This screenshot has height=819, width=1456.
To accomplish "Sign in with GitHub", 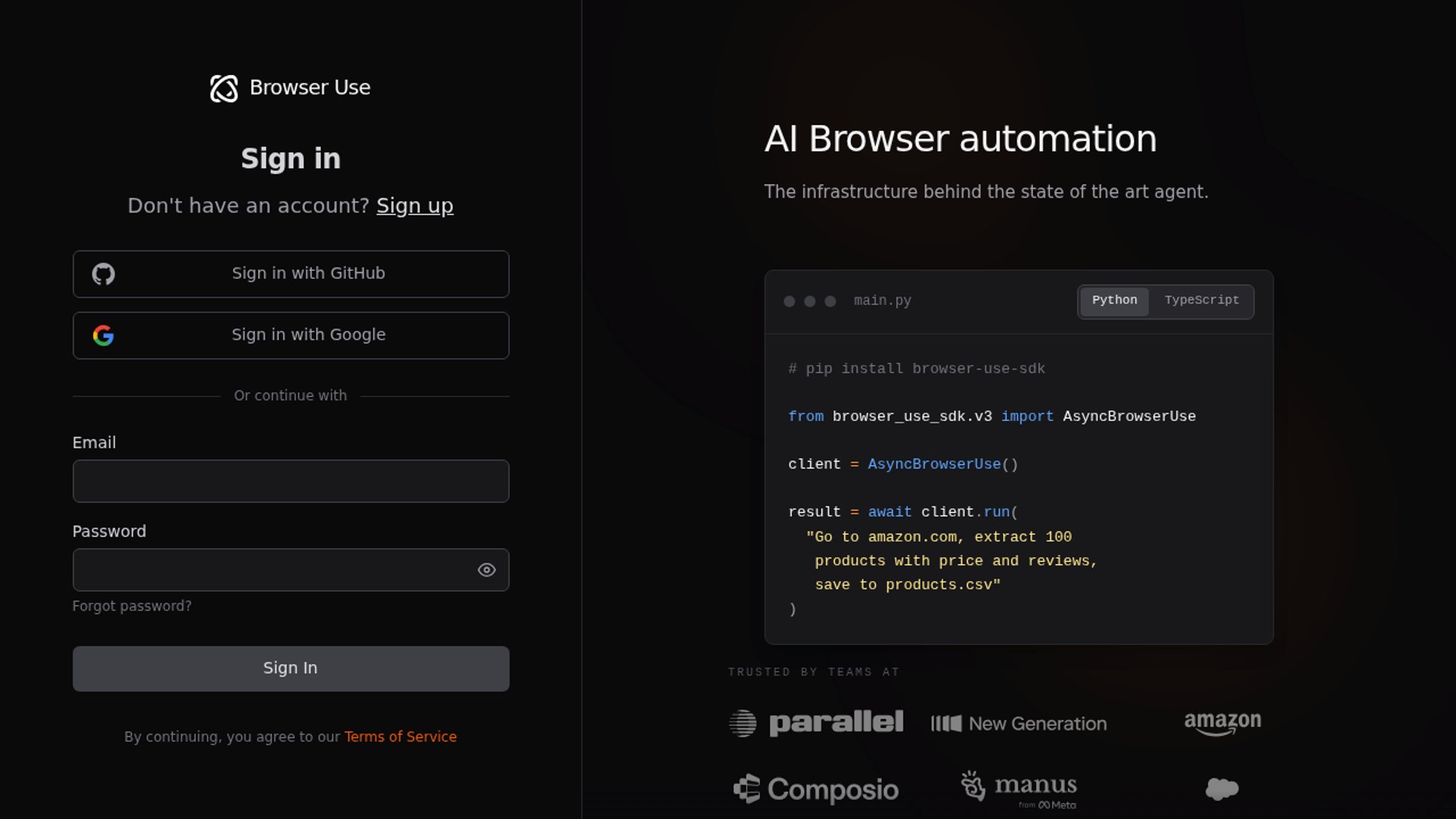I will [x=290, y=274].
